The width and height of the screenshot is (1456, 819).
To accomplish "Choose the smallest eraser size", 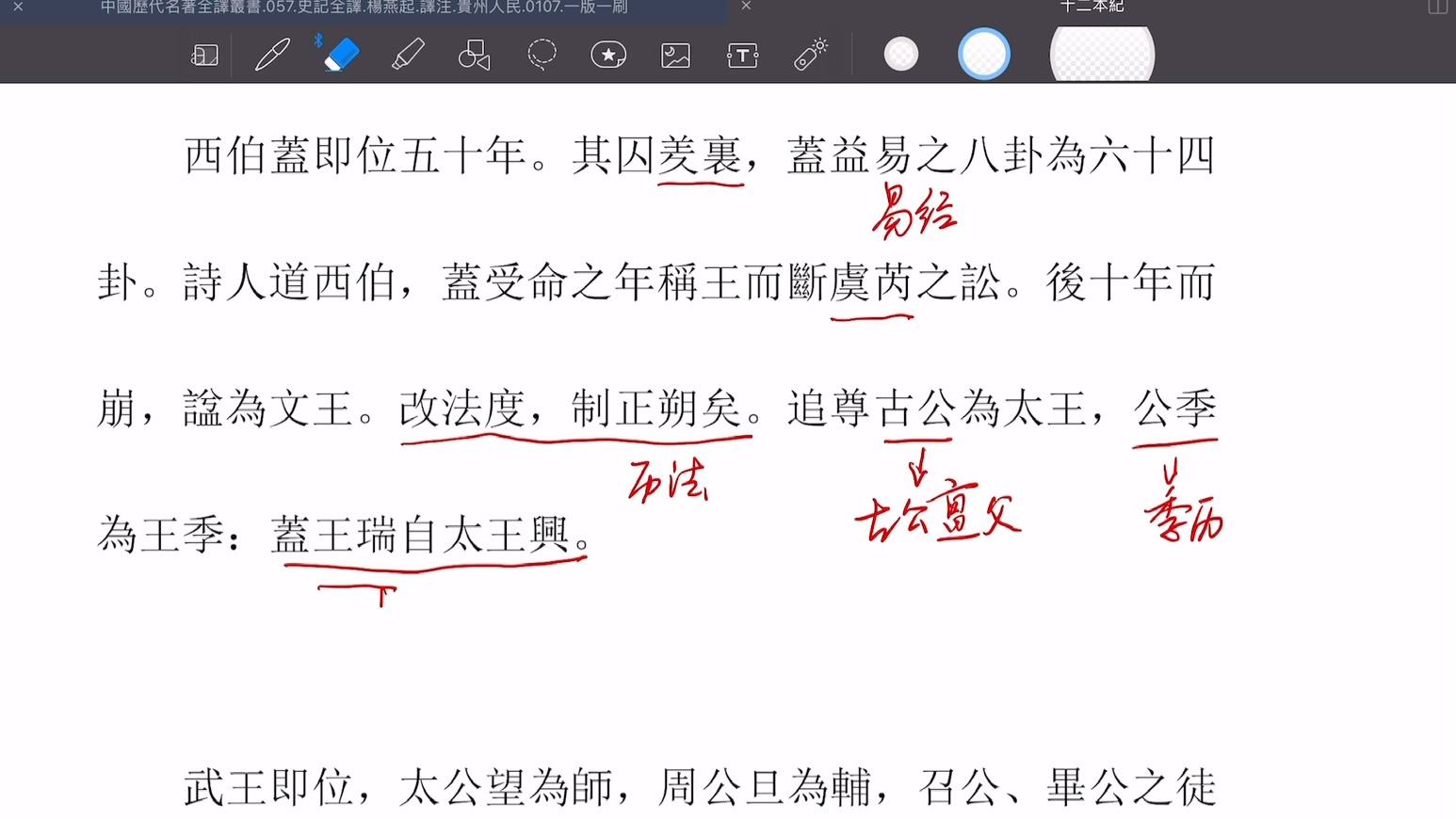I will [901, 54].
